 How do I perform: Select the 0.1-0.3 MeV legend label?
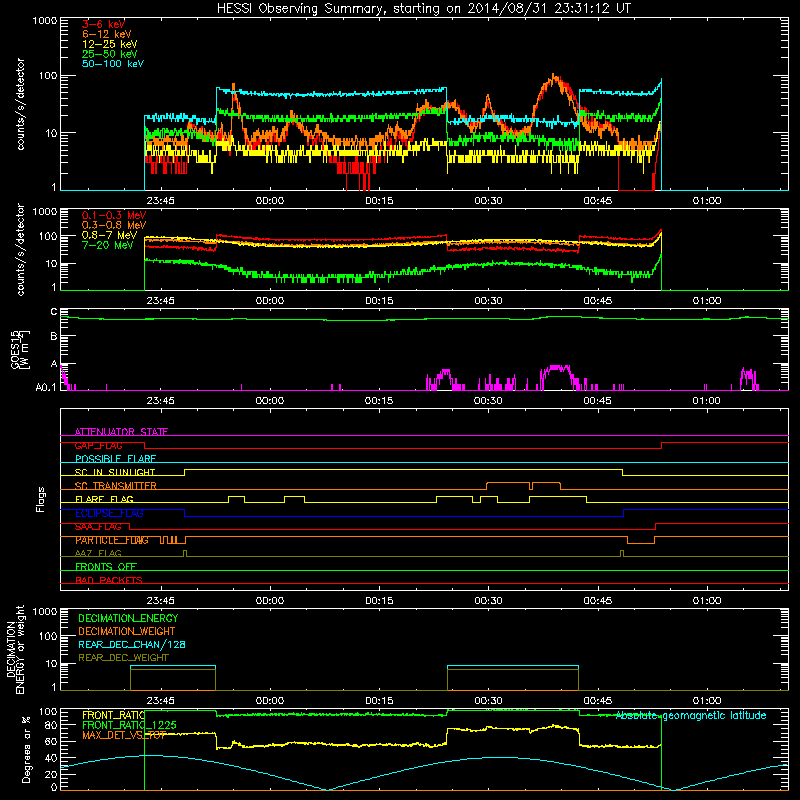coord(114,215)
